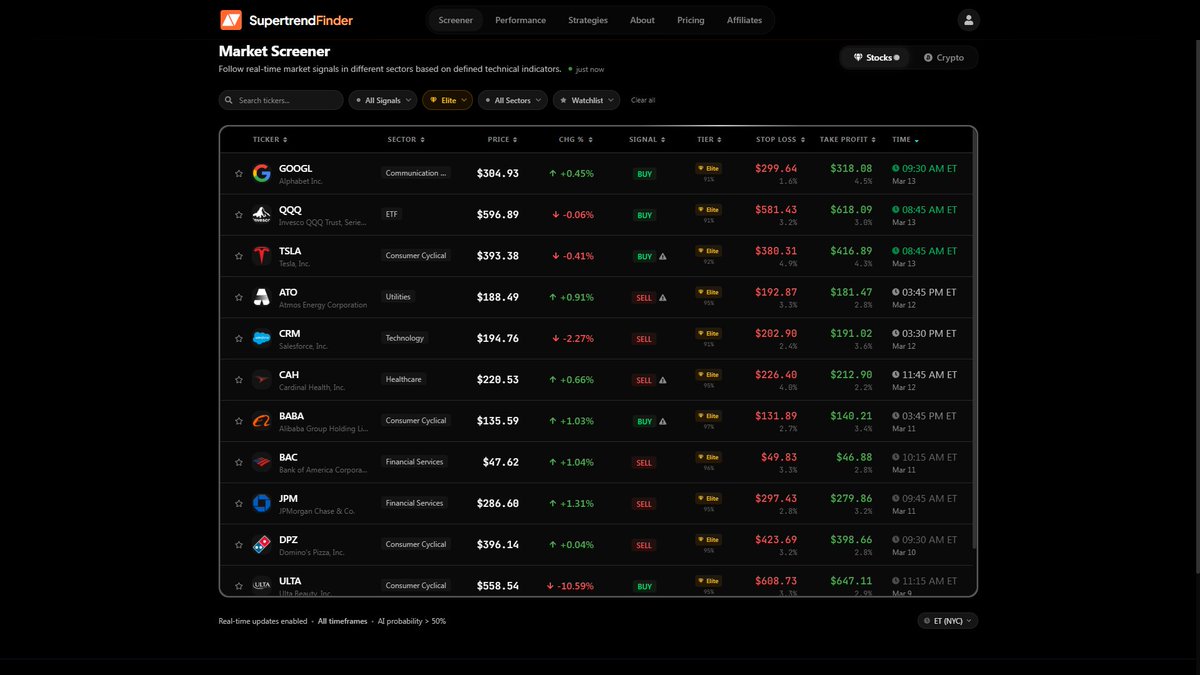Open the About nav tab
This screenshot has width=1200, height=675.
tap(643, 20)
